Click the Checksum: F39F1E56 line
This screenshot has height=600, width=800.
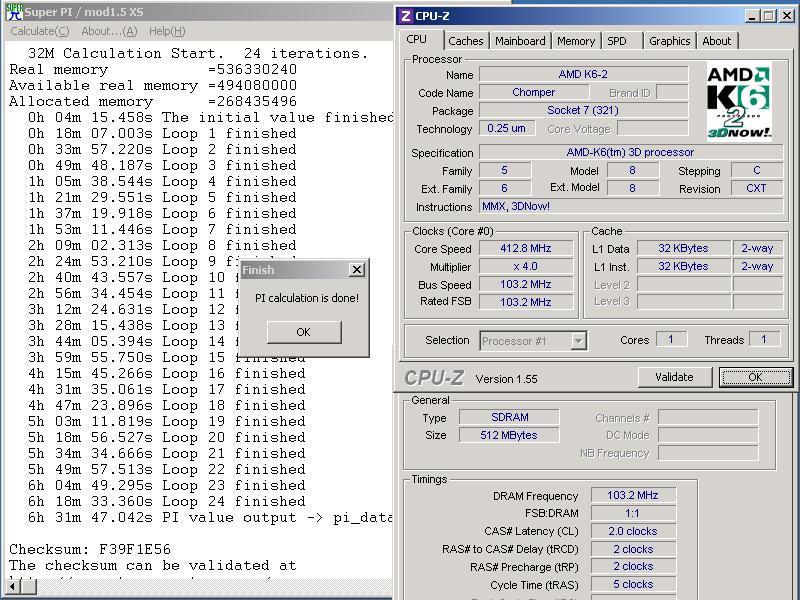tap(90, 549)
